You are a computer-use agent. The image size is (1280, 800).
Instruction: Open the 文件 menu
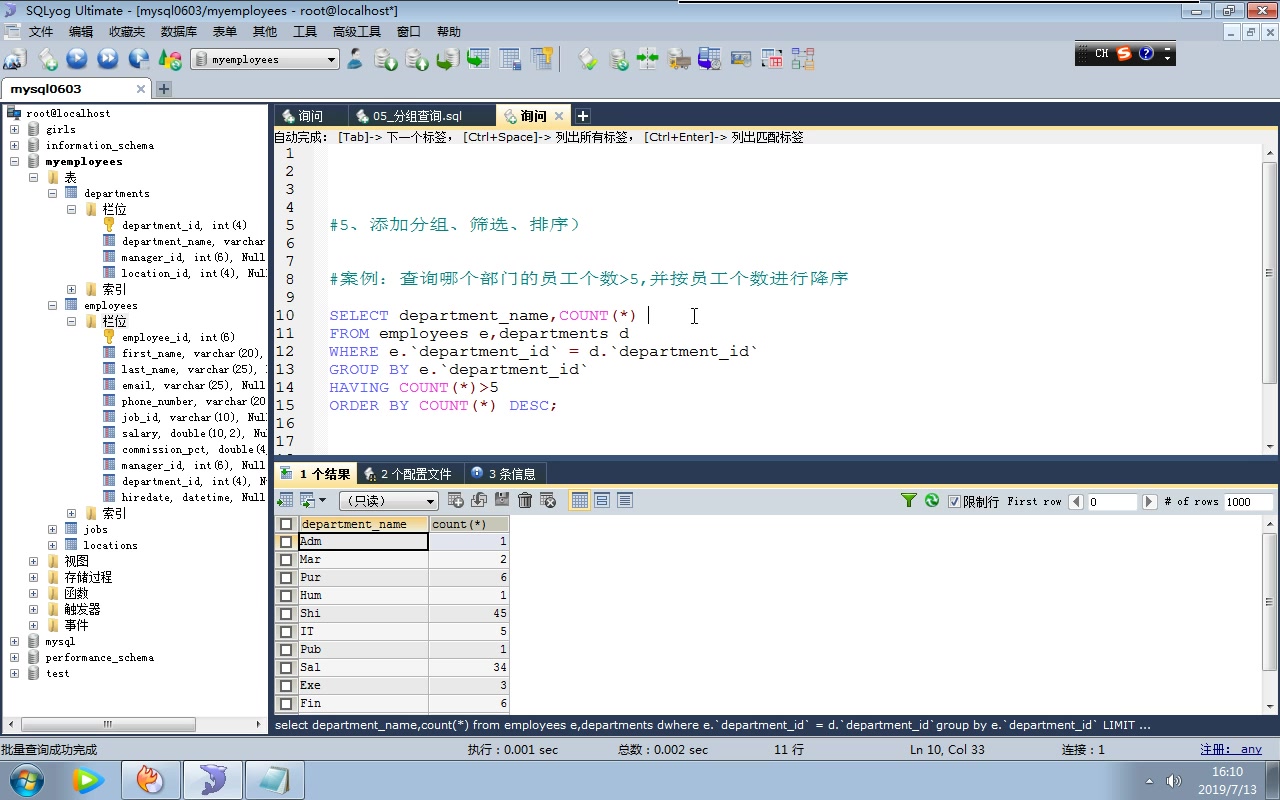click(41, 32)
